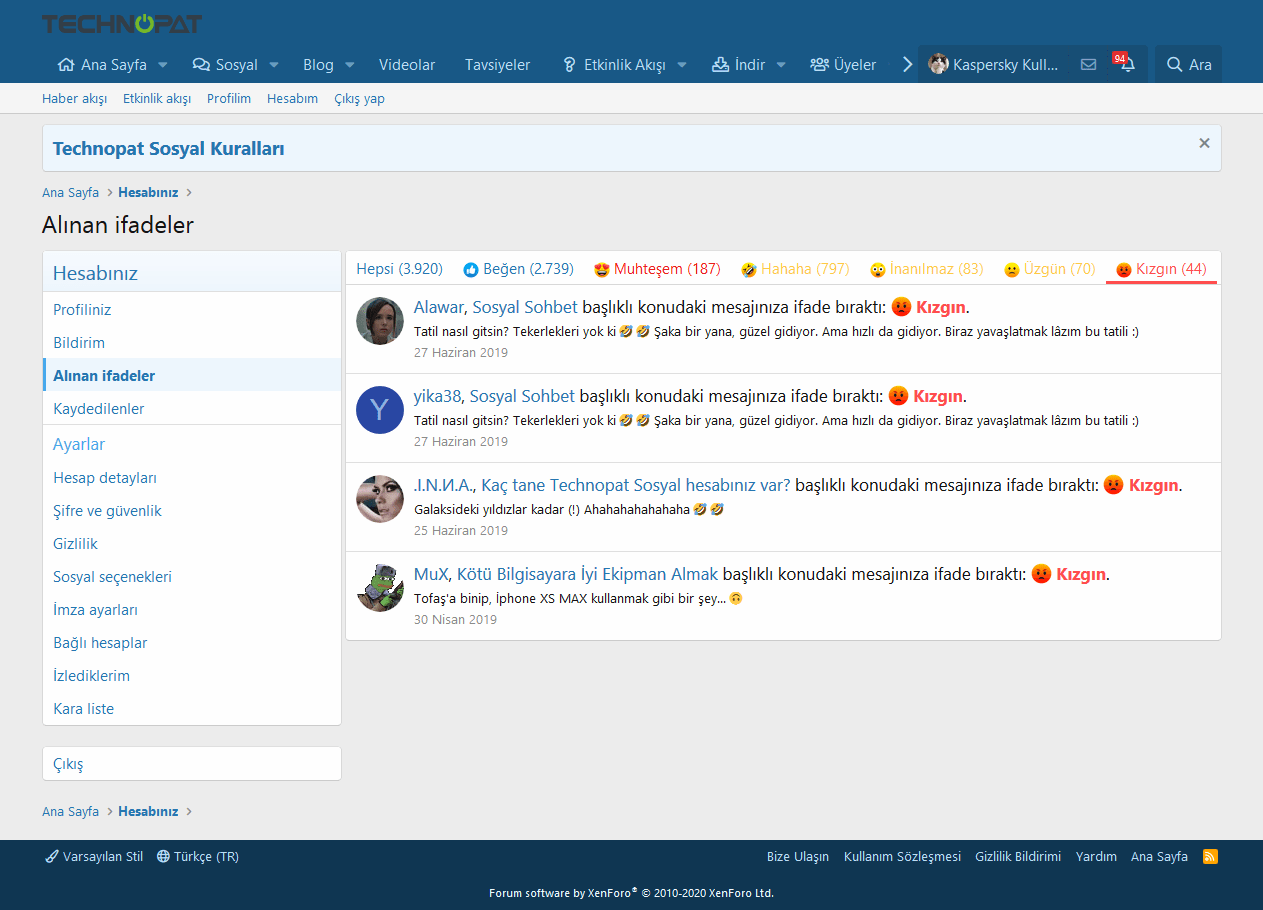This screenshot has height=910, width=1263.
Task: Open Profilim link
Action: coord(229,98)
